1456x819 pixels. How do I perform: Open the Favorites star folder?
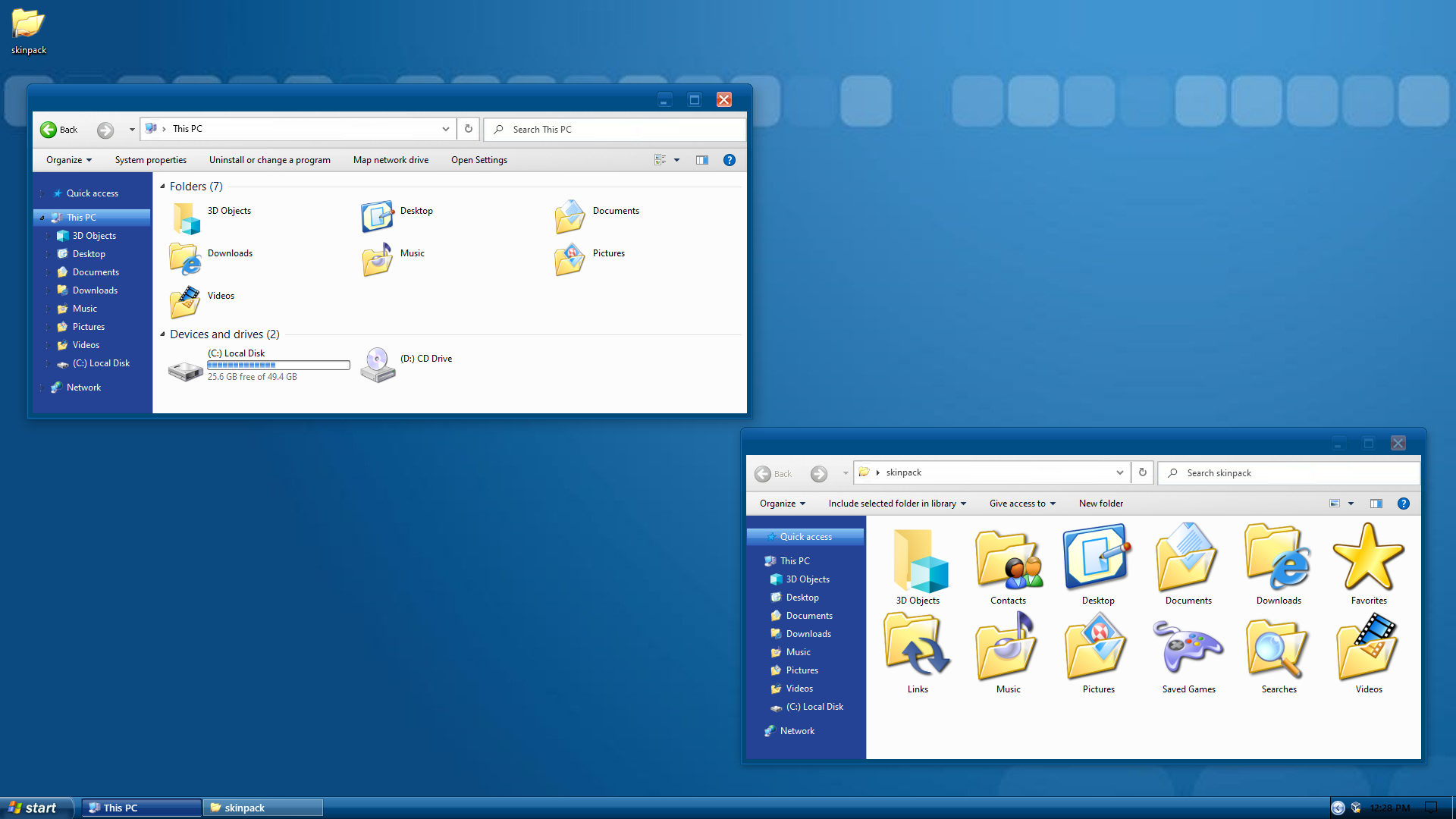click(x=1368, y=559)
